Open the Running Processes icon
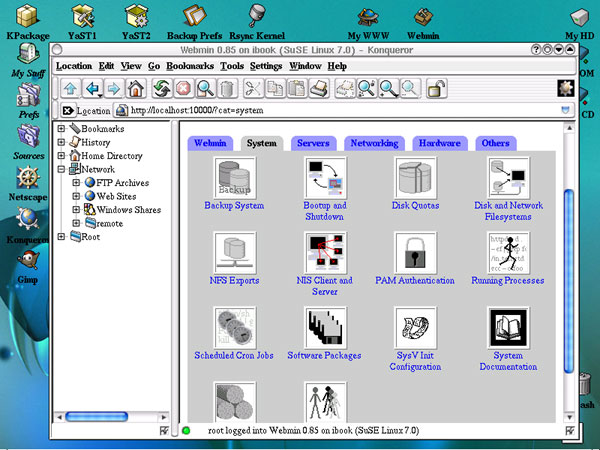Image resolution: width=600 pixels, height=450 pixels. (x=508, y=253)
